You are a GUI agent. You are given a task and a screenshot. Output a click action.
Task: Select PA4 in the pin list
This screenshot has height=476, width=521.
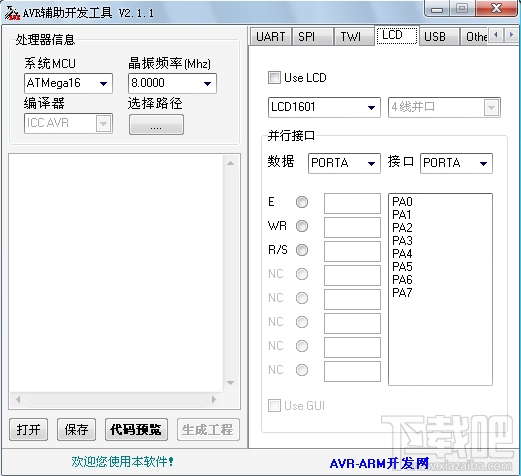tap(402, 254)
